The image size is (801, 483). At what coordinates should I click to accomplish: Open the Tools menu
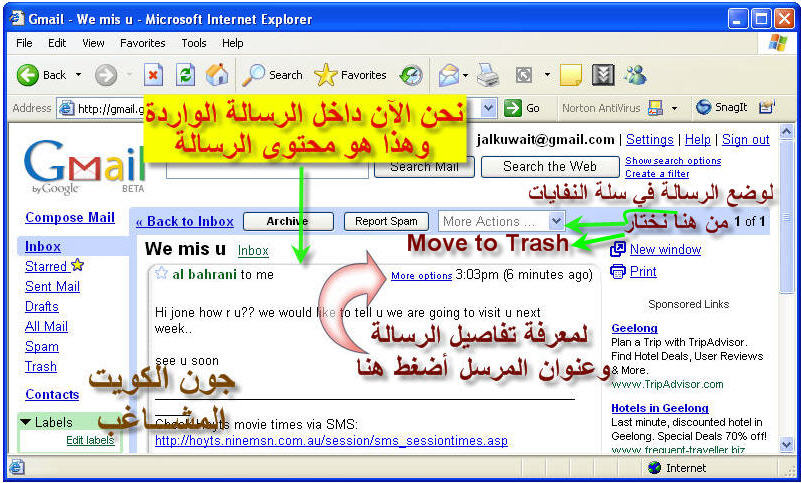pyautogui.click(x=194, y=43)
